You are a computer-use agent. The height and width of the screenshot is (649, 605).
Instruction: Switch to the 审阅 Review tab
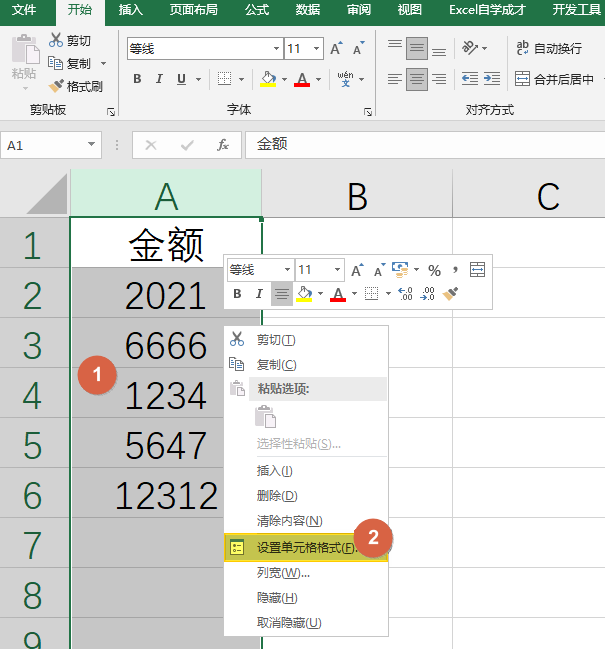[x=359, y=10]
